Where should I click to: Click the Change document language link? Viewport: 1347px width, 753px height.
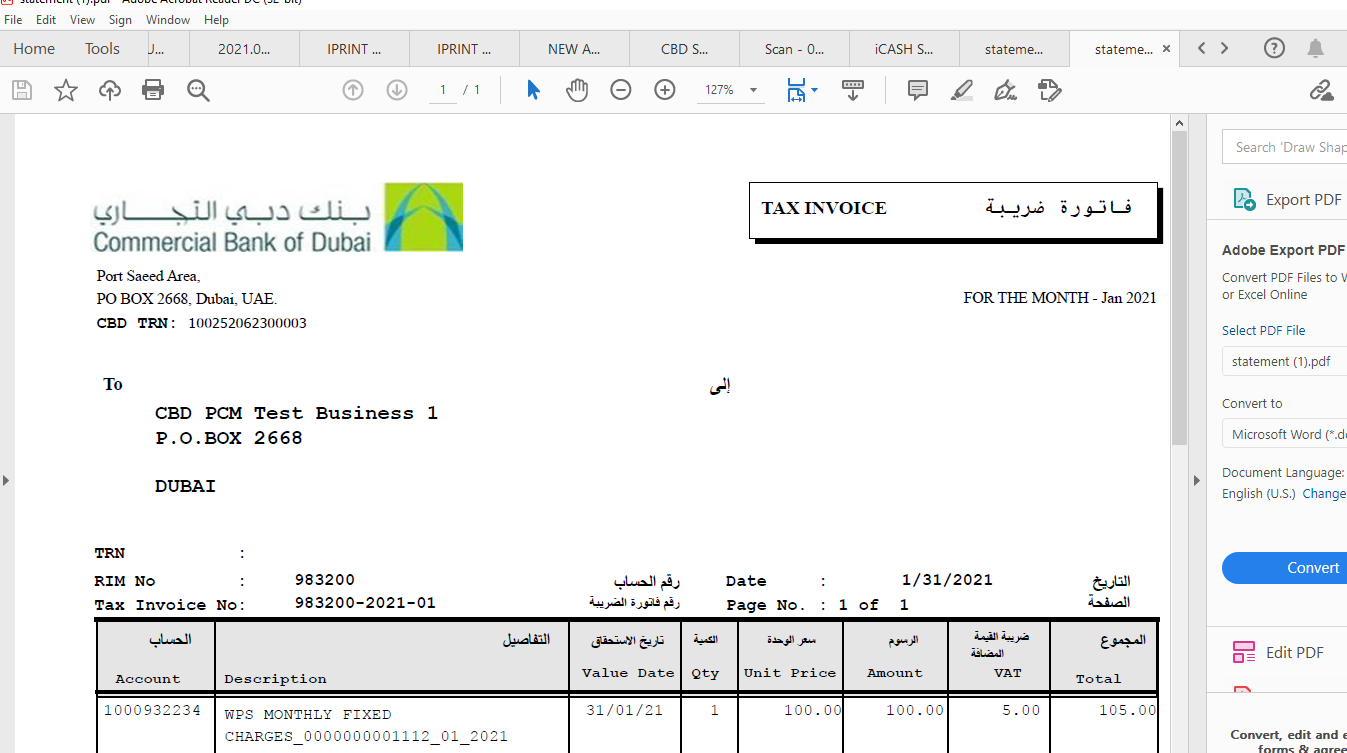pos(1324,493)
